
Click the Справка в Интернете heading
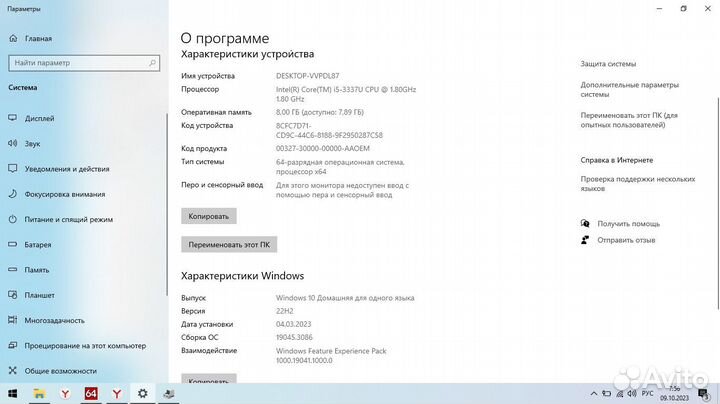point(617,160)
